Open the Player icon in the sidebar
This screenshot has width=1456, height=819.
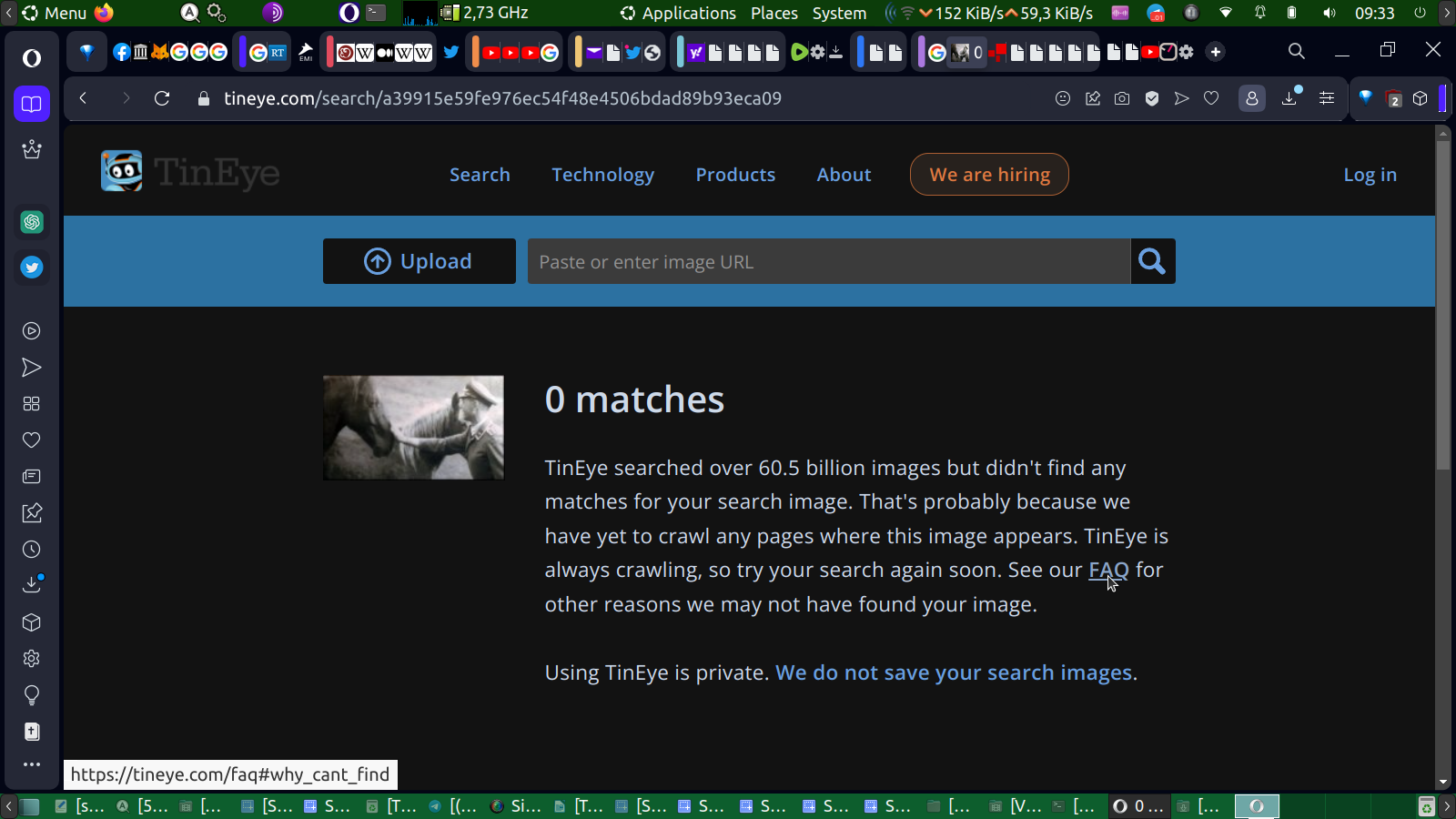pos(32,331)
